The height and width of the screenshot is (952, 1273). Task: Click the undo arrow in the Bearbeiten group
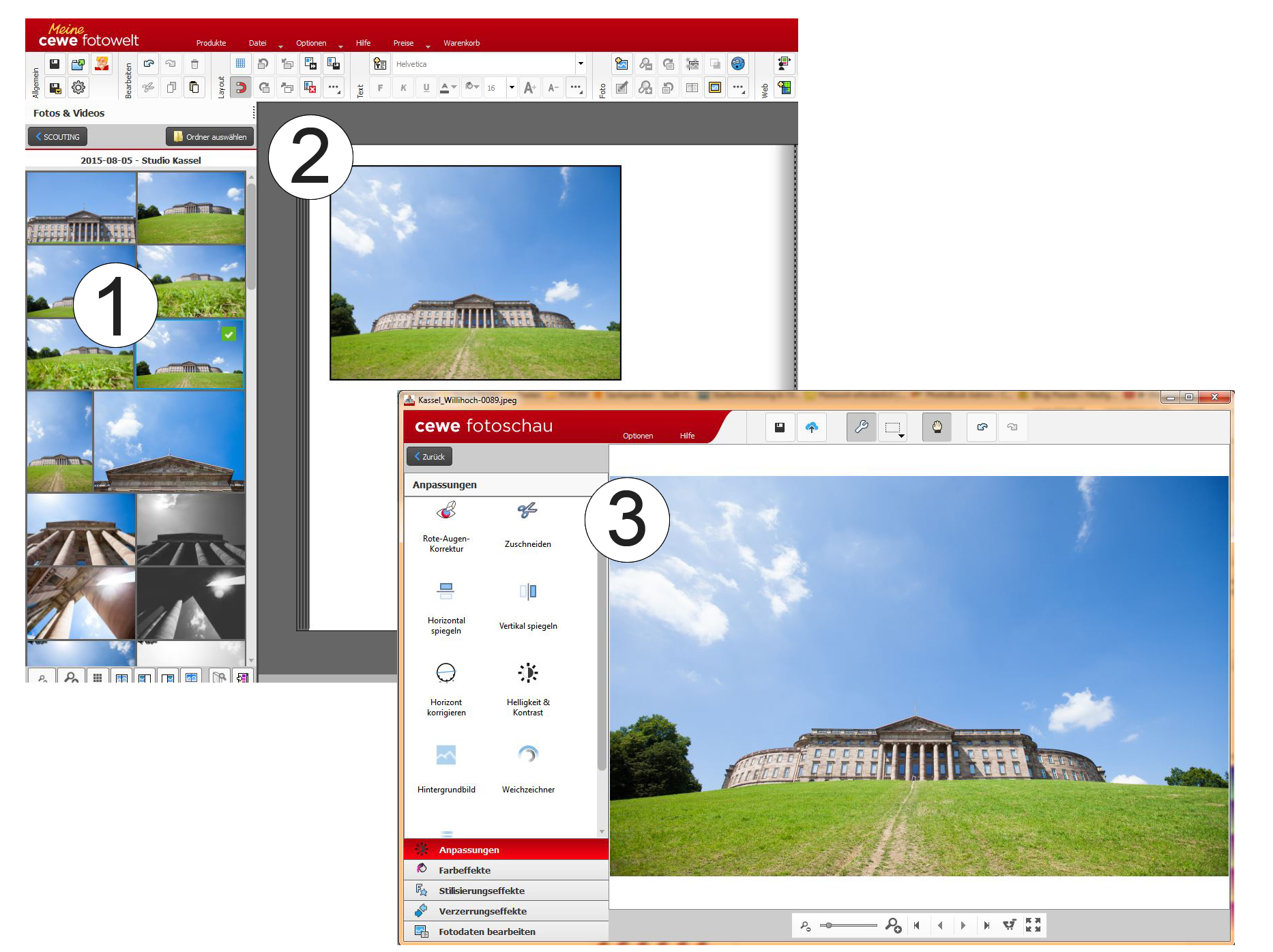[x=148, y=64]
